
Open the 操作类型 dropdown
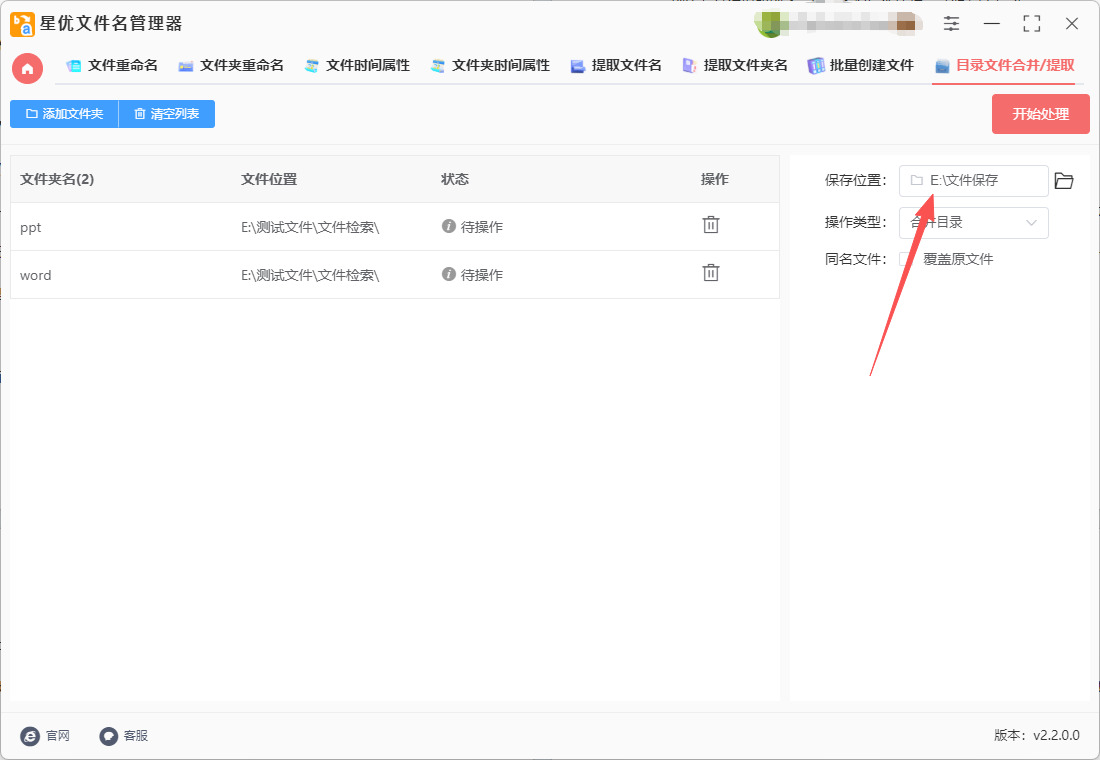click(974, 222)
